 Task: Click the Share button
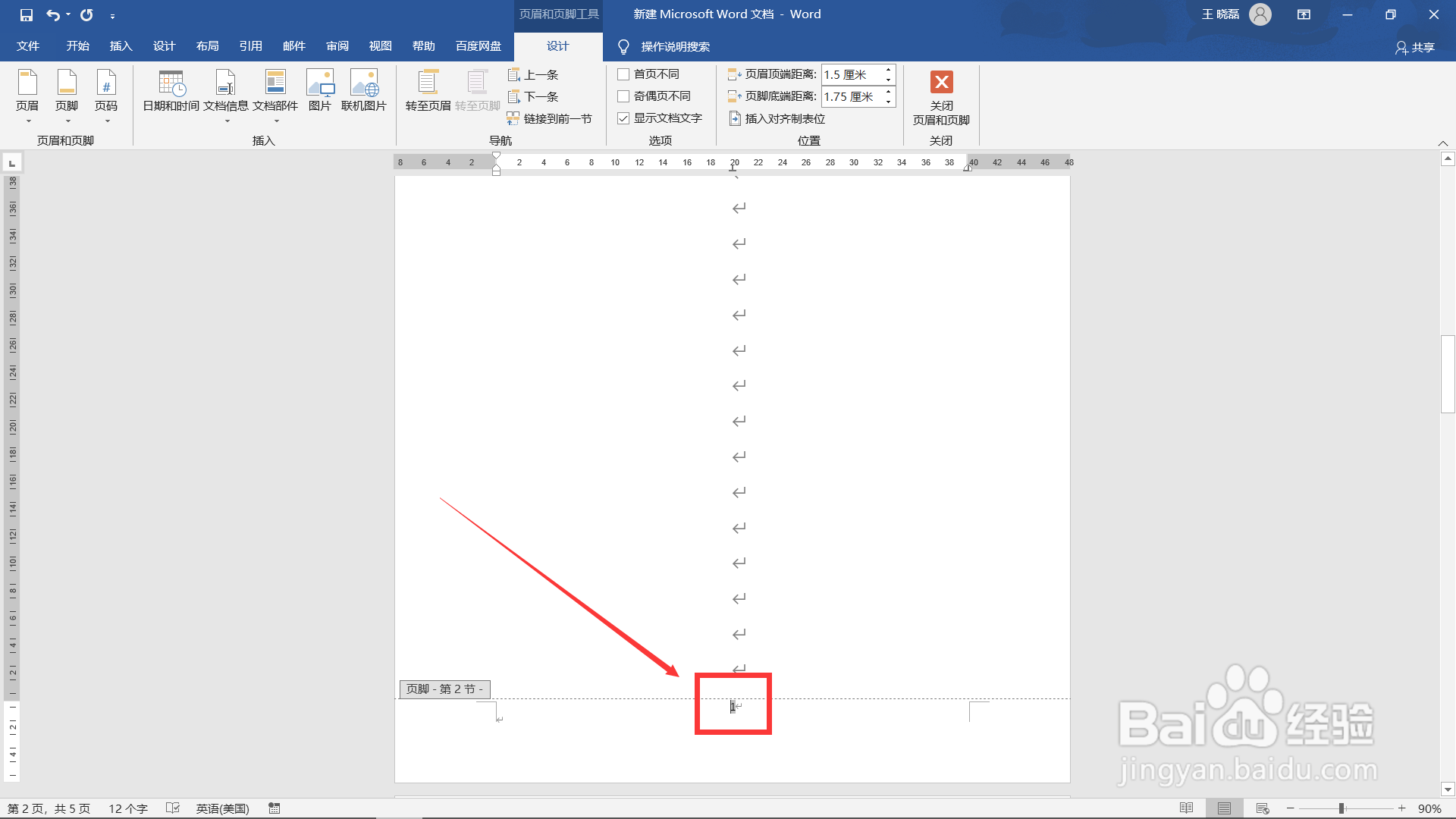click(x=1415, y=47)
